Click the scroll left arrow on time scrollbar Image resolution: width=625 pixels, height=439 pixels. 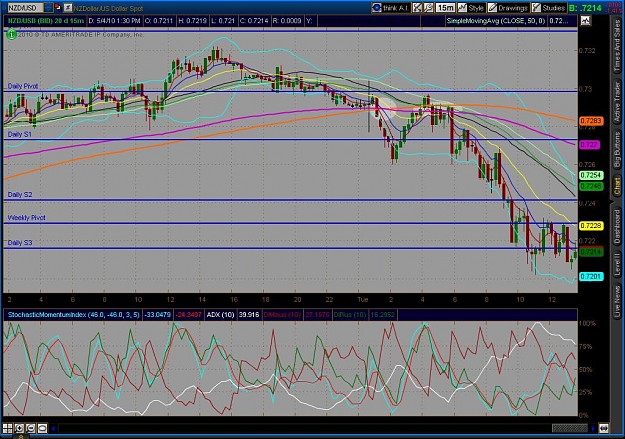coord(53,429)
